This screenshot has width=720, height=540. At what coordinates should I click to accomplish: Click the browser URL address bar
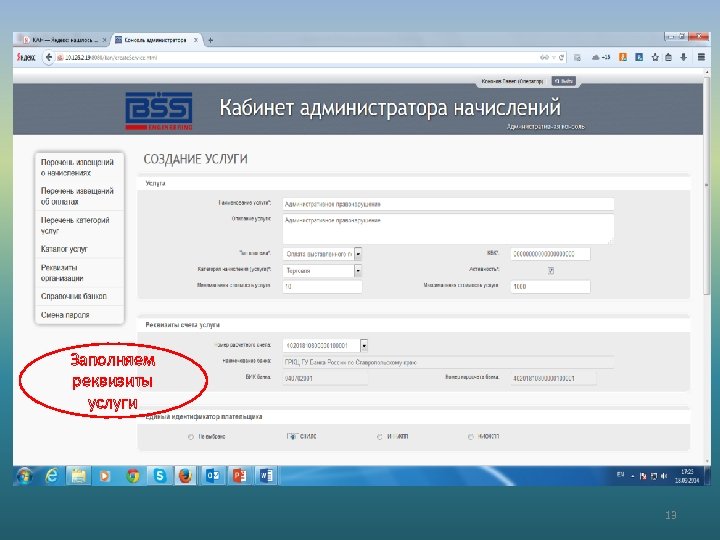point(303,57)
